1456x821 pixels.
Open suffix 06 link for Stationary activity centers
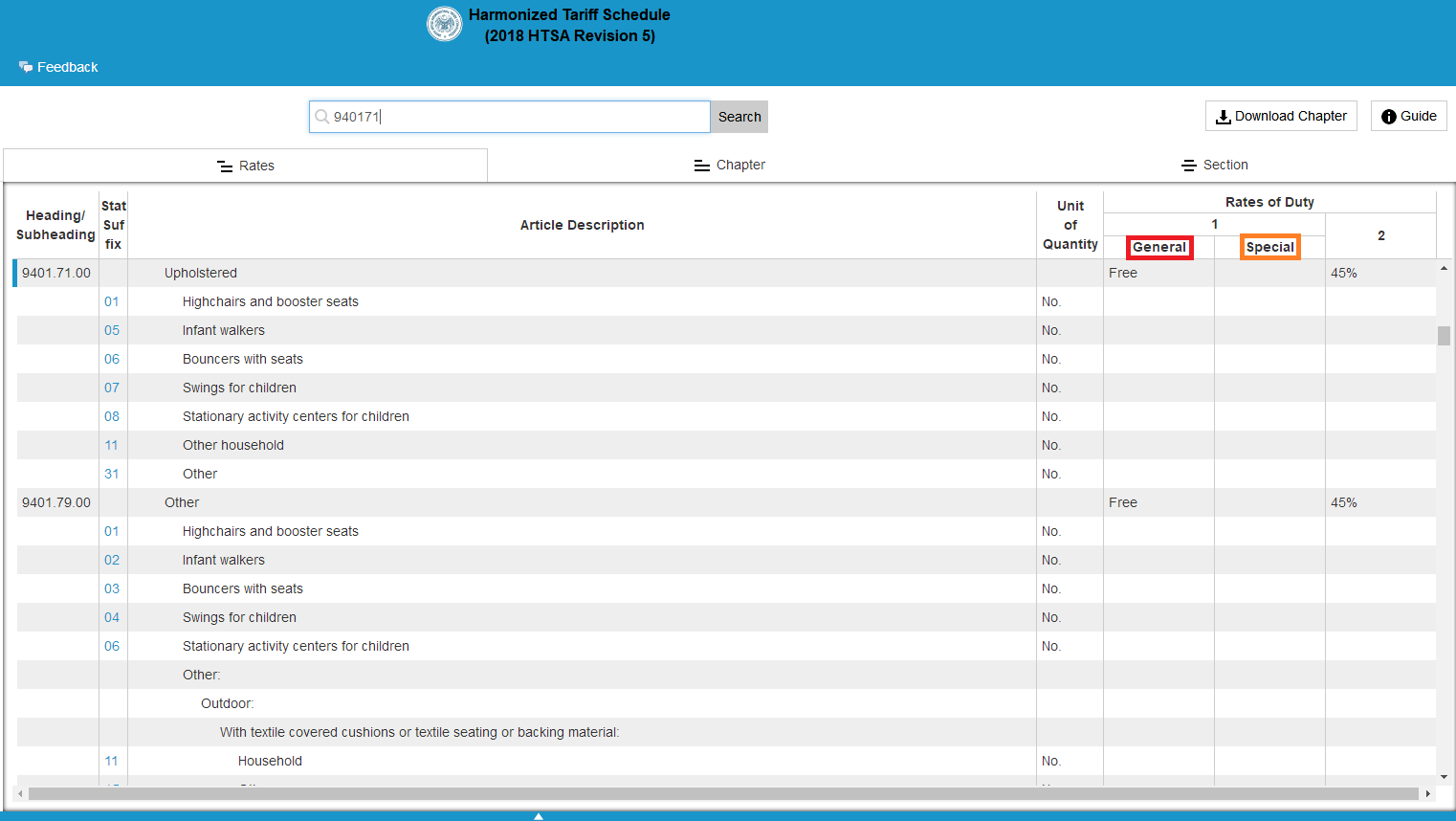coord(112,646)
